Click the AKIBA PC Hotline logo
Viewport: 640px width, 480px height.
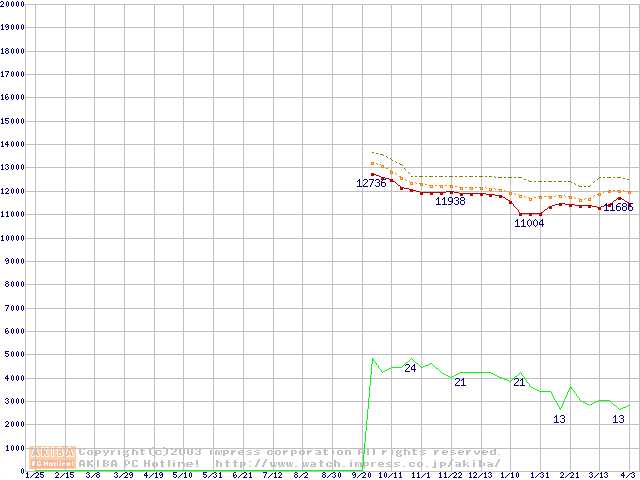coord(52,458)
